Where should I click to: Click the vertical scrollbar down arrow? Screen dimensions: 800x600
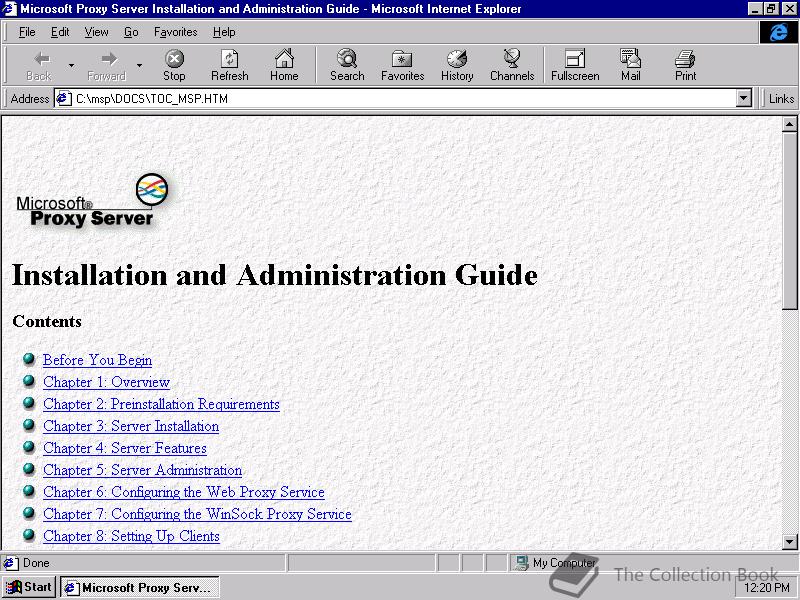click(x=789, y=542)
